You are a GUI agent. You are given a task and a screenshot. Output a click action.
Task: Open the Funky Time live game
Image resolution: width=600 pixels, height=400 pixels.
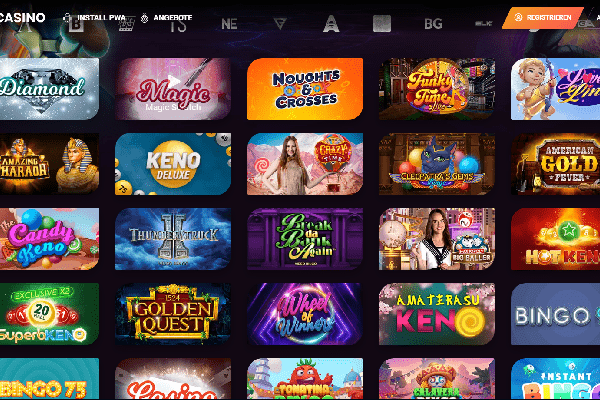tap(437, 89)
